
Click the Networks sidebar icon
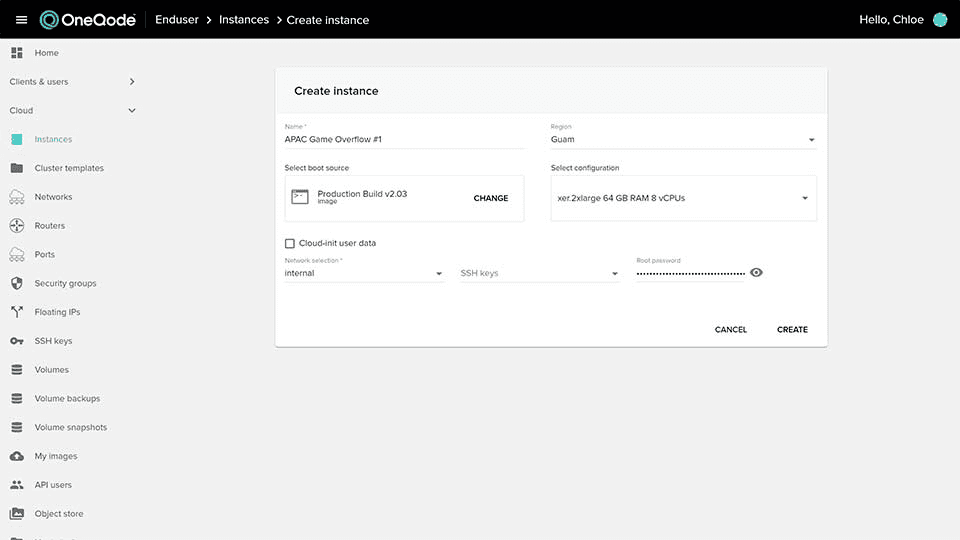pos(17,197)
